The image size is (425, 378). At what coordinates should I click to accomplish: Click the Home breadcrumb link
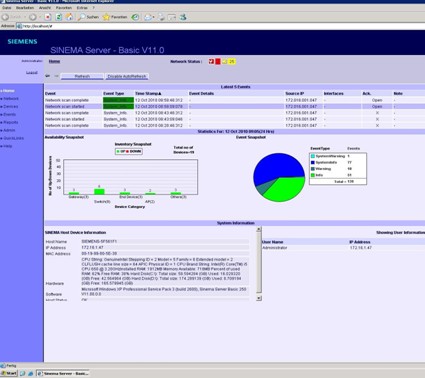coord(54,61)
